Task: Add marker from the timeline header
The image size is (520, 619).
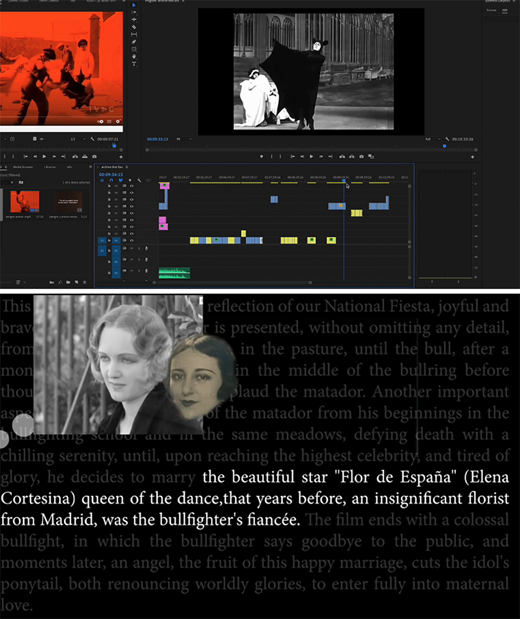Action: 130,180
